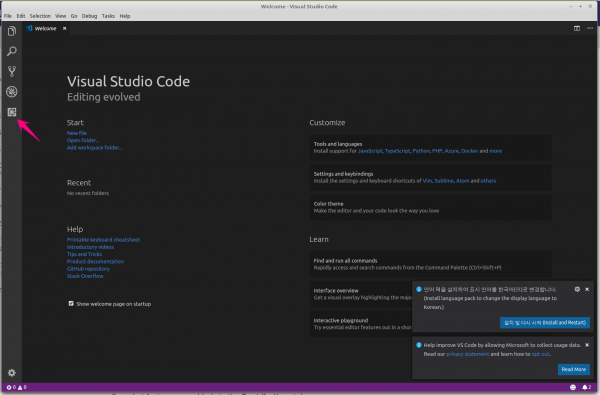
Task: Dismiss the usage data notification
Action: [x=587, y=345]
